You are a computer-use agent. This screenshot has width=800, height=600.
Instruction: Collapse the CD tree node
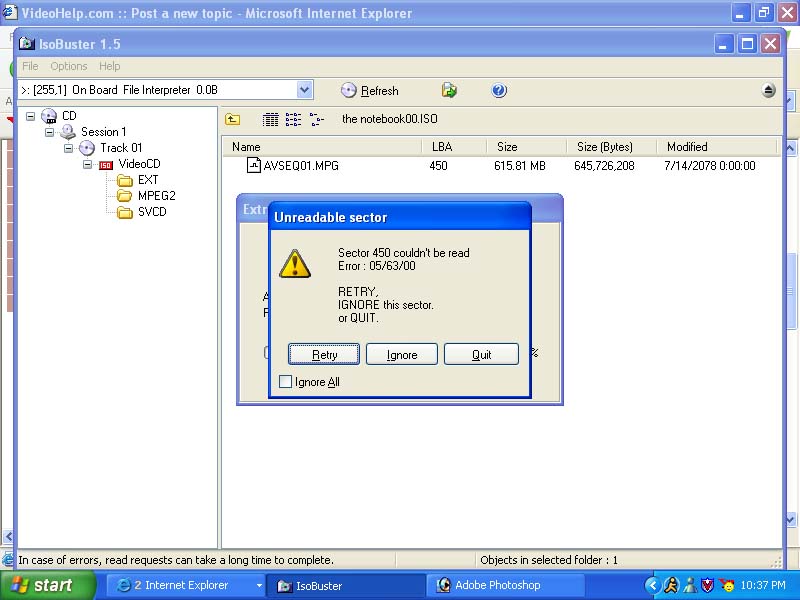tap(31, 116)
